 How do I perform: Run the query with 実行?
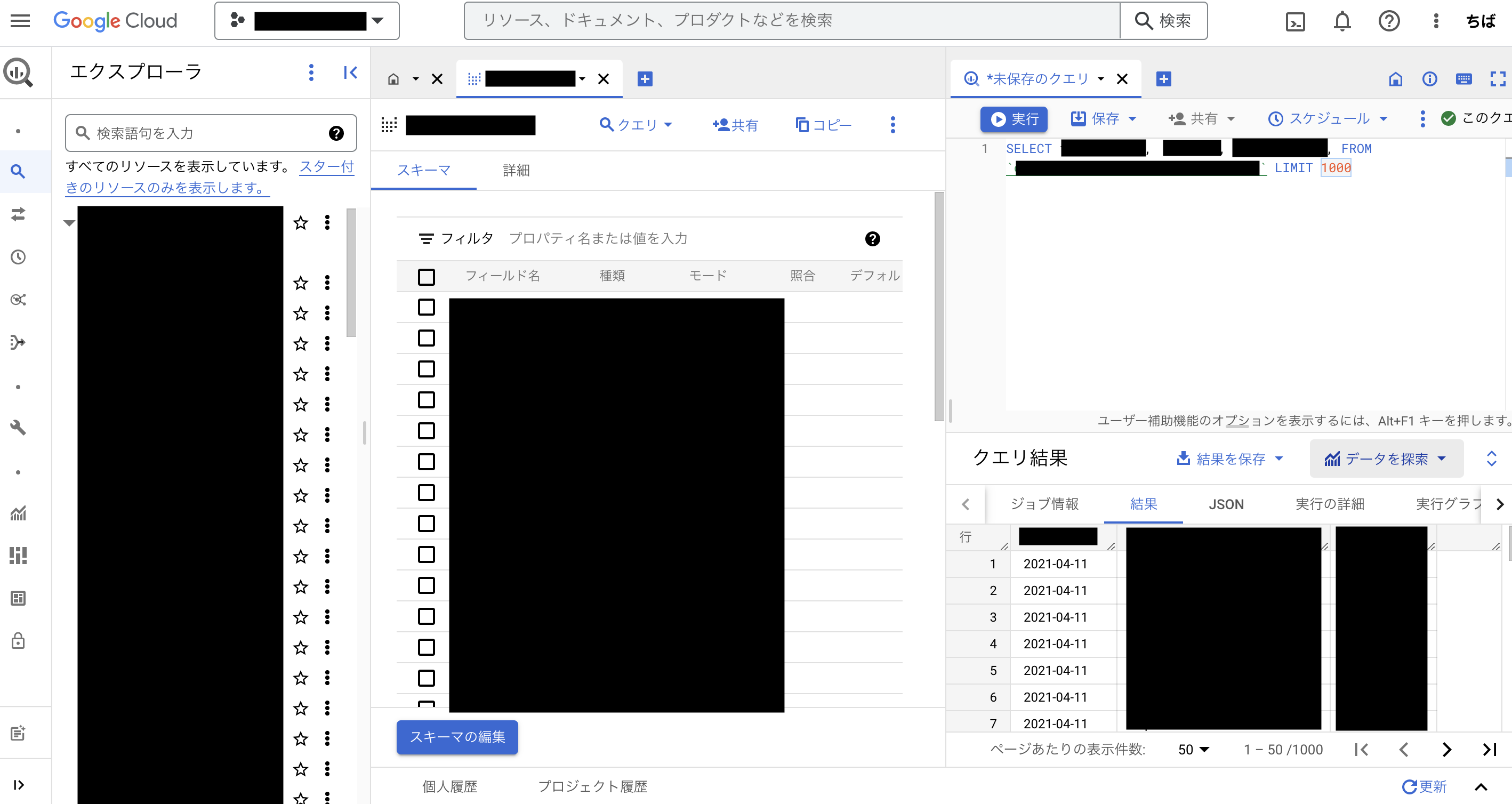[1014, 119]
